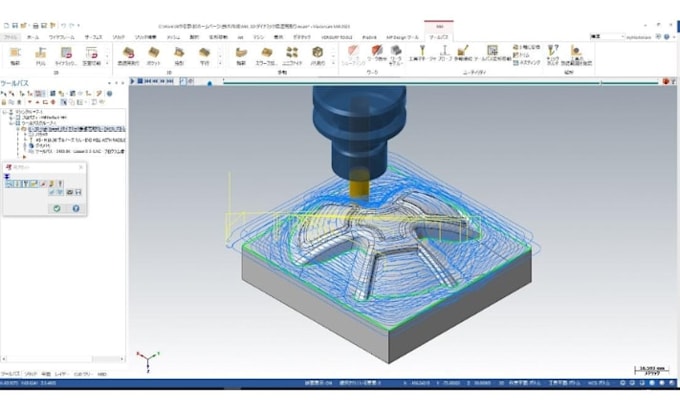The image size is (680, 411).
Task: Choose the ダイナミック mill toolpath icon
Action: pos(66,56)
